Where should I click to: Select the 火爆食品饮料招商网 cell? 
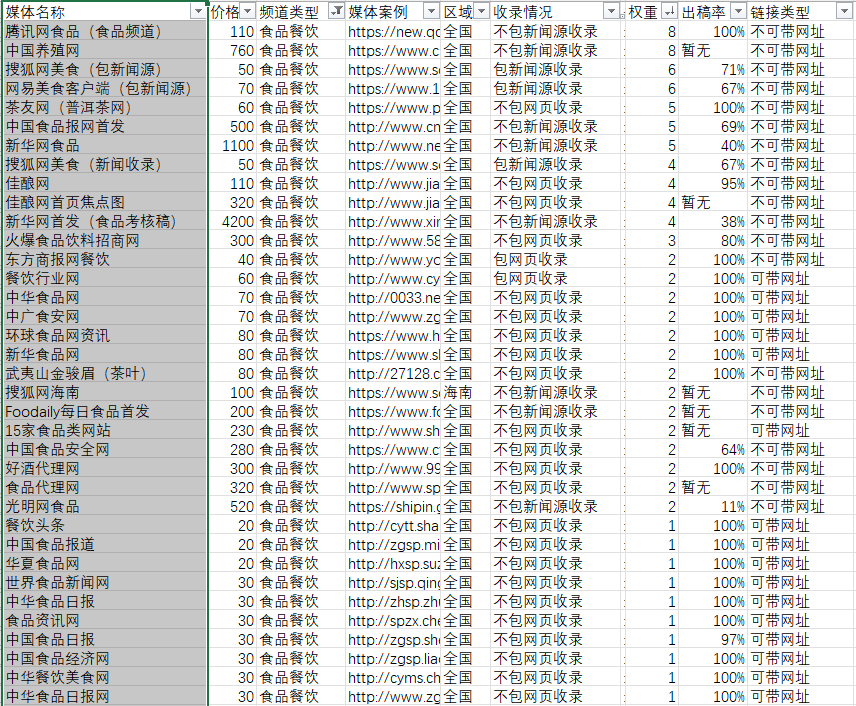[105, 241]
